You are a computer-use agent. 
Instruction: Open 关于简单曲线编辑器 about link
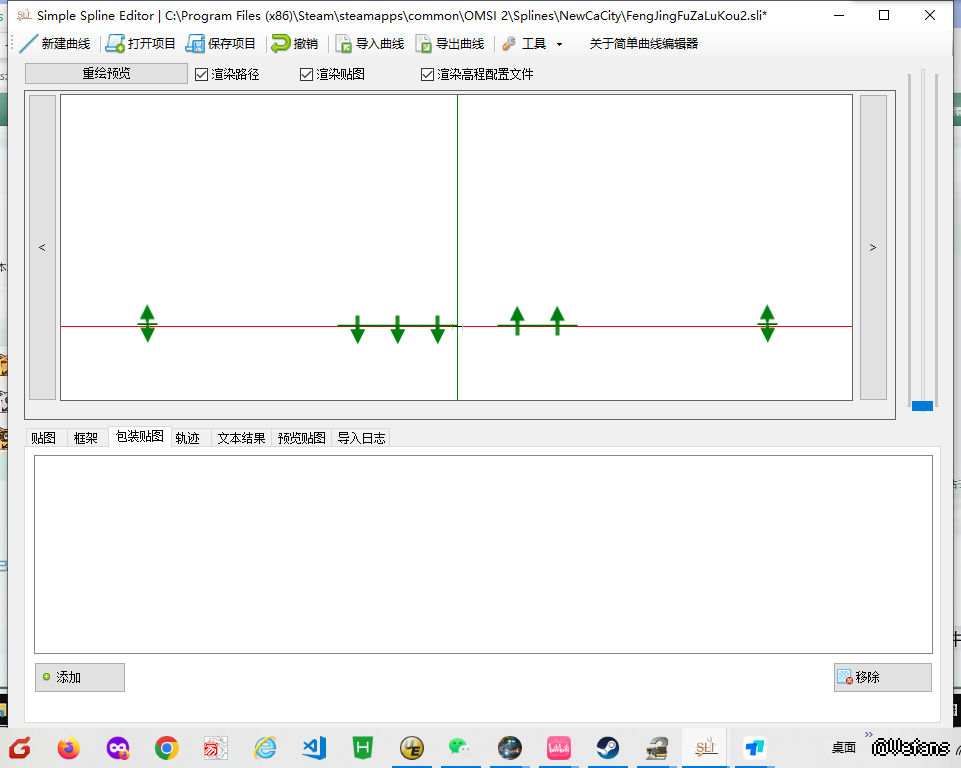[643, 44]
